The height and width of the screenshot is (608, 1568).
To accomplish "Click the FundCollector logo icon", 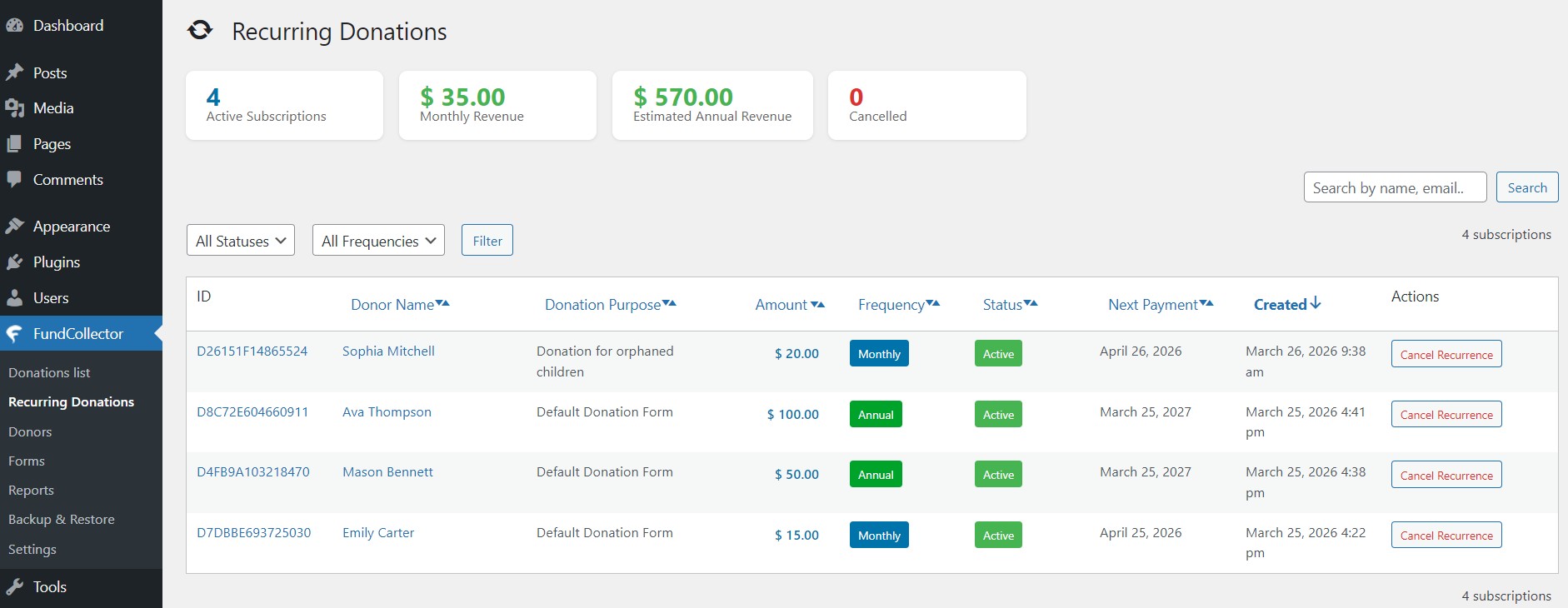I will coord(14,333).
